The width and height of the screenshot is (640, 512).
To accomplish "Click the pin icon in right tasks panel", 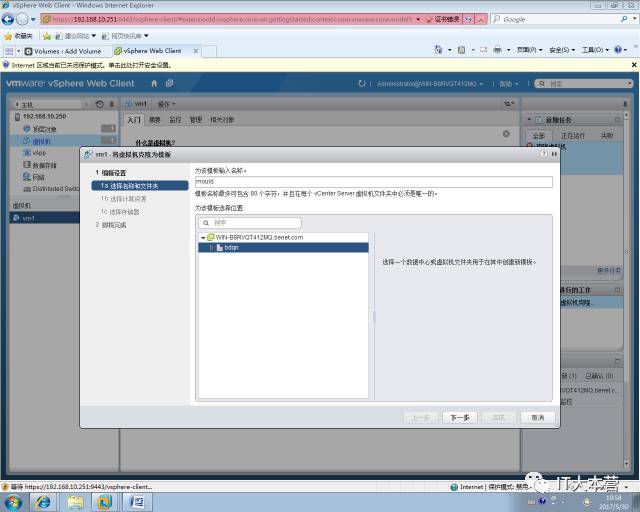I will point(624,104).
